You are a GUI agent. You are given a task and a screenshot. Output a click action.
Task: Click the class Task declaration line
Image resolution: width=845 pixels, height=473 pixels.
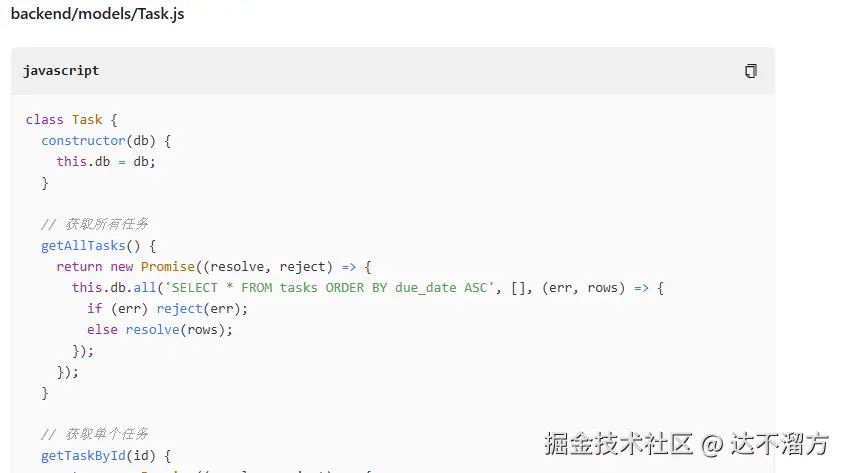71,120
